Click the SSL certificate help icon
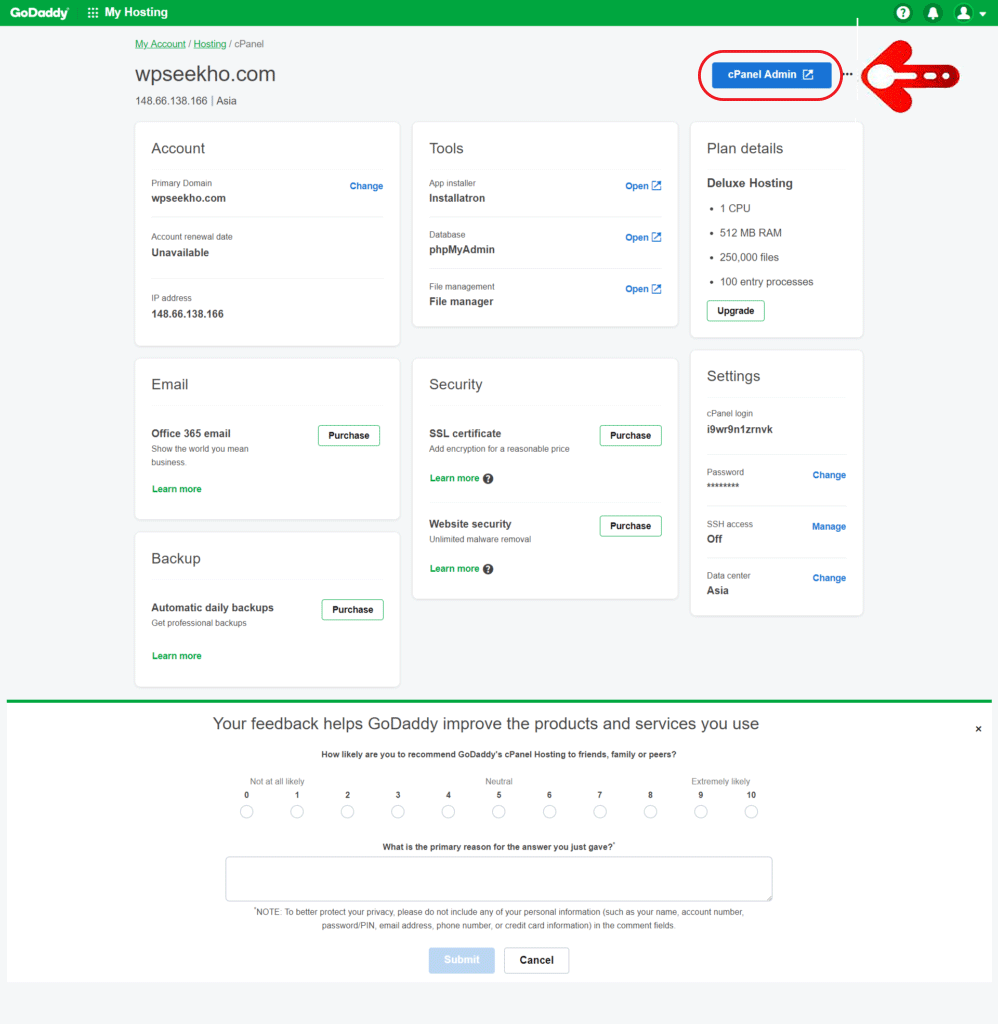 [488, 479]
